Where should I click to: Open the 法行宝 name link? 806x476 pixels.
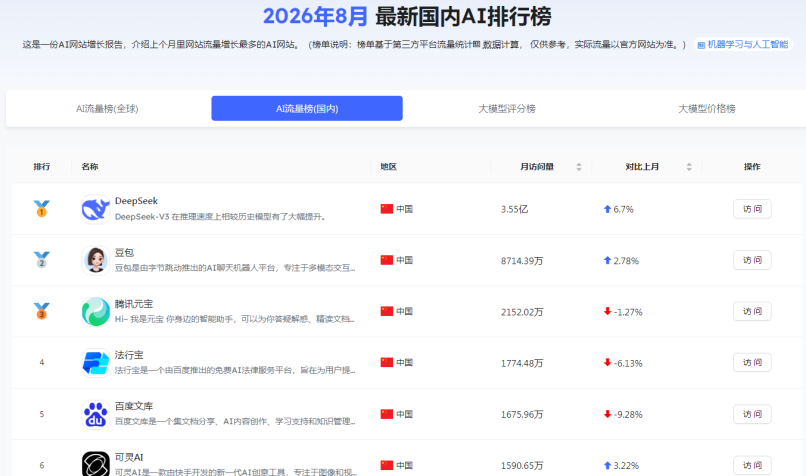pos(129,355)
